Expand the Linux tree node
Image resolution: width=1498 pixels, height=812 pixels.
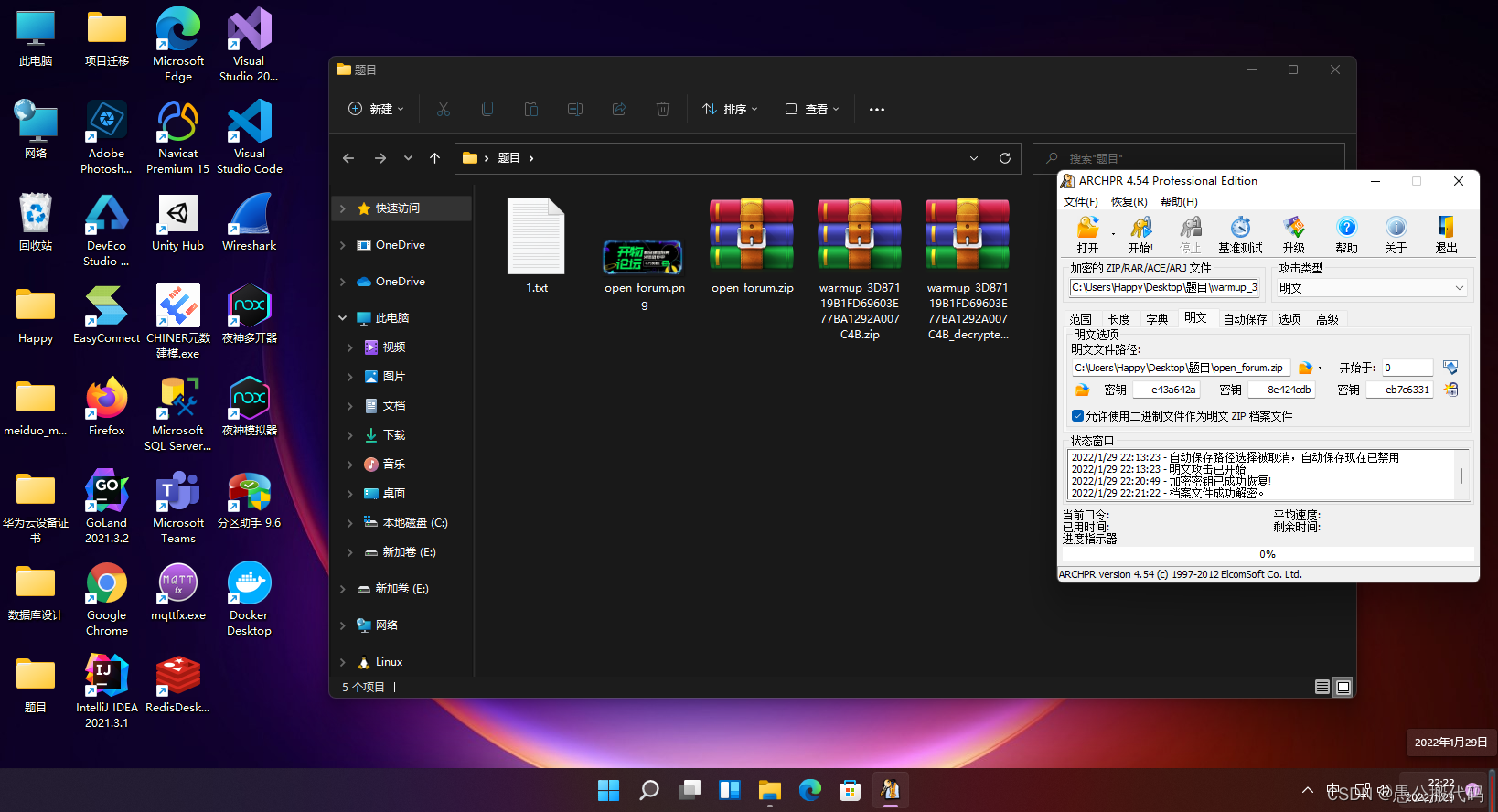coord(343,662)
